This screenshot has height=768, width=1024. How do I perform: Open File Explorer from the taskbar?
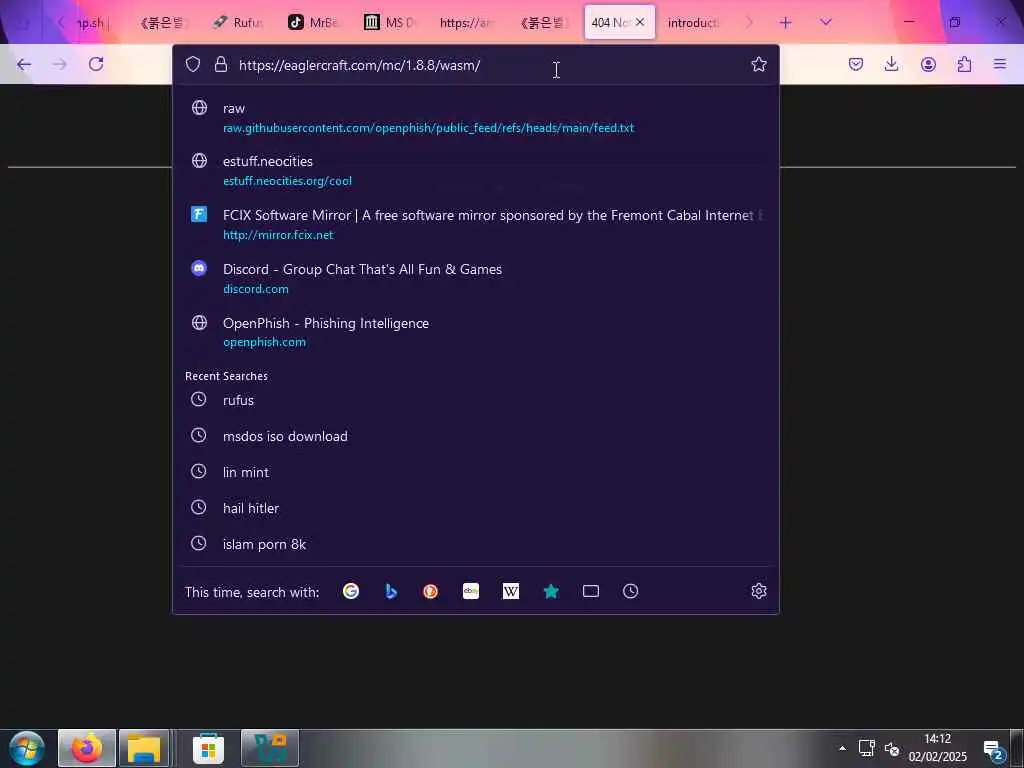(144, 748)
